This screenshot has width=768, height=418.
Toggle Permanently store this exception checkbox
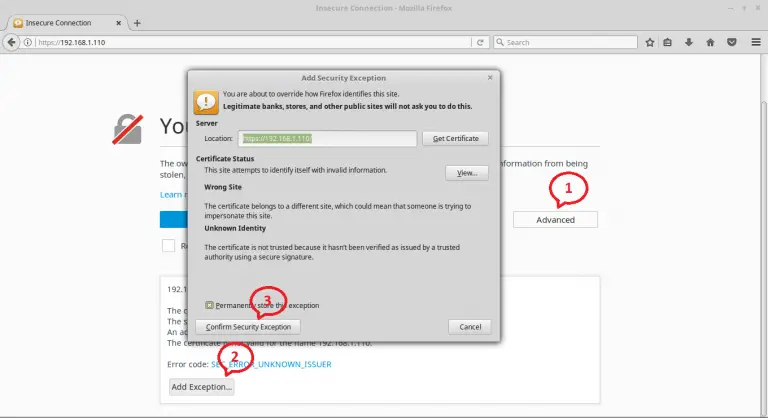point(209,305)
